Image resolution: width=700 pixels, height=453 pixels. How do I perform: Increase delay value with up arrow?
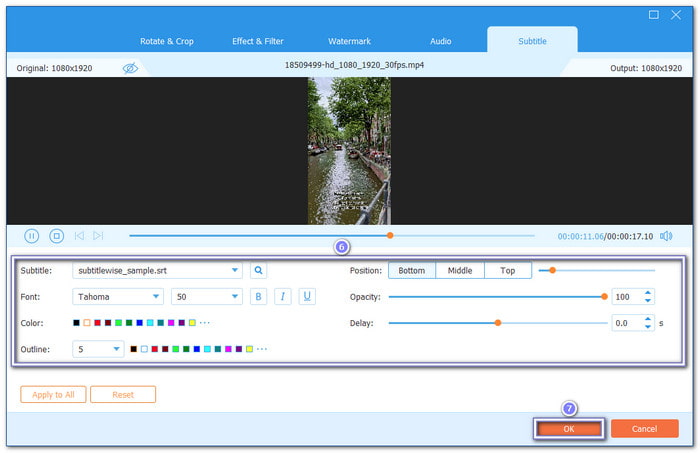pos(647,319)
